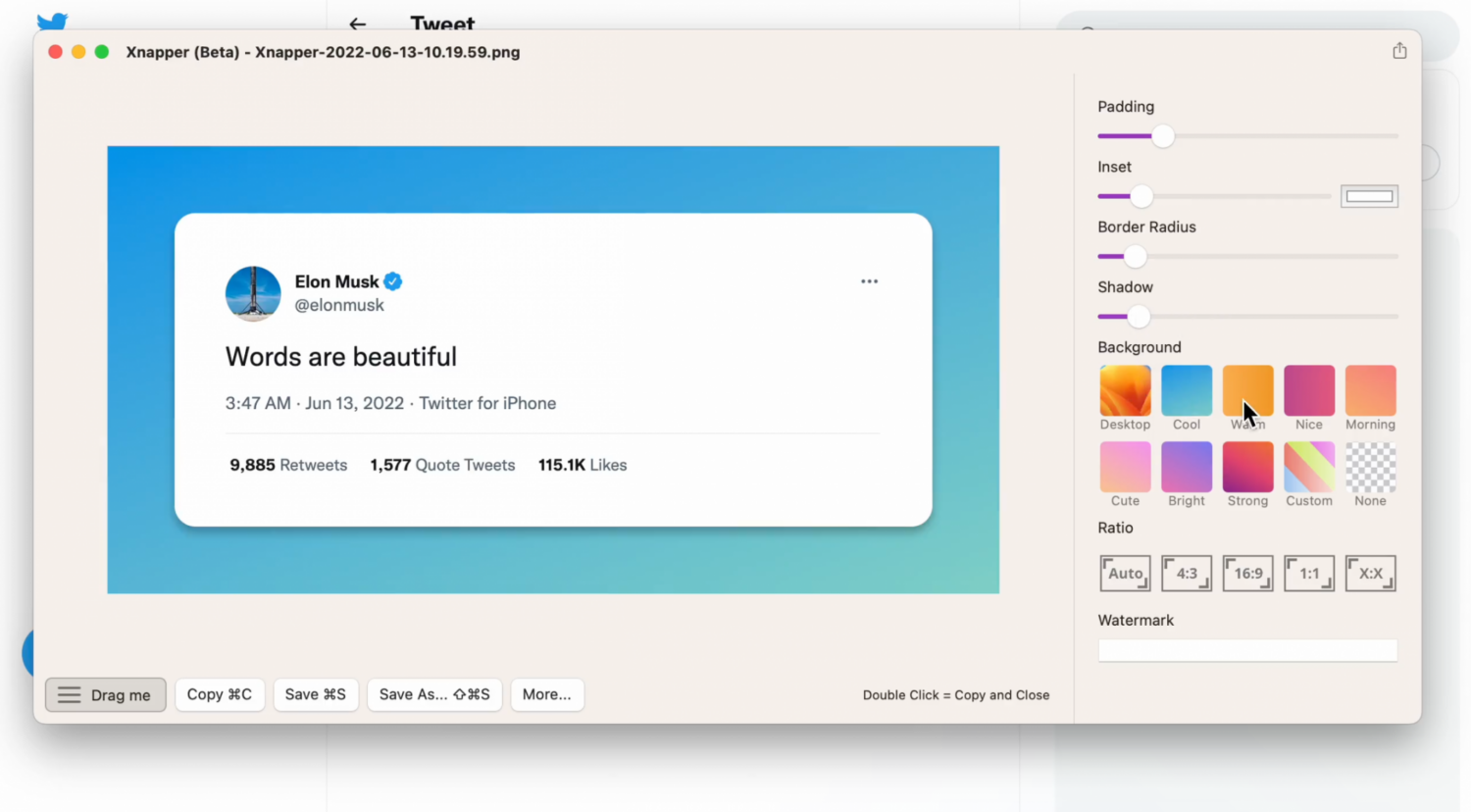The image size is (1471, 812).
Task: Click the Border Radius slider handle
Action: tap(1136, 257)
